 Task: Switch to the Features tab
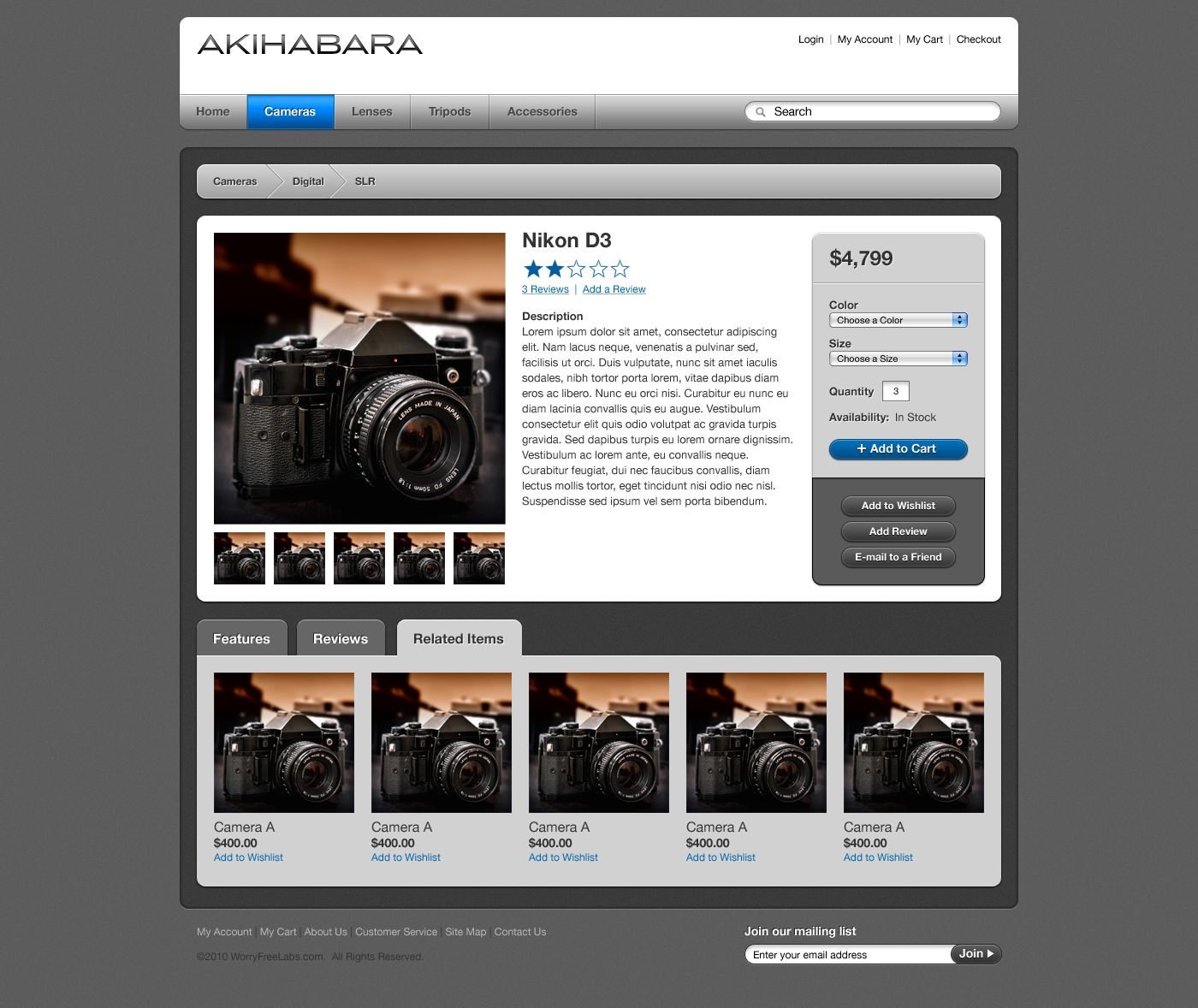pyautogui.click(x=242, y=638)
